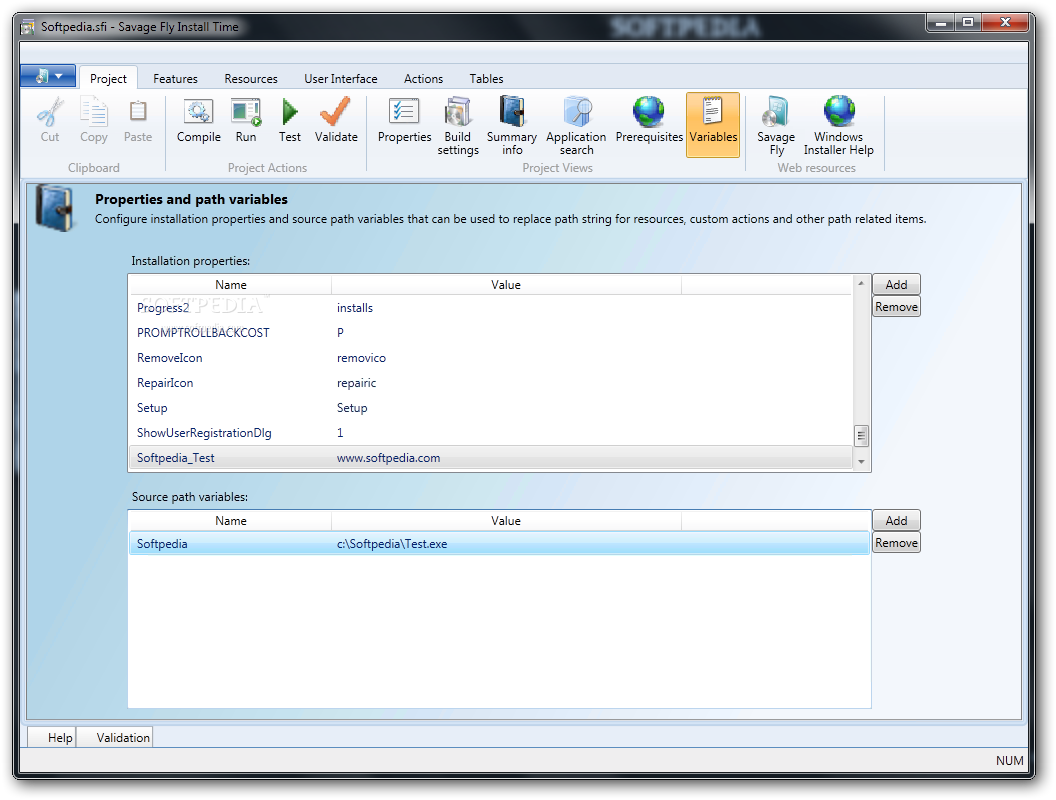
Task: Switch to the Tables ribbon tab
Action: click(x=486, y=79)
